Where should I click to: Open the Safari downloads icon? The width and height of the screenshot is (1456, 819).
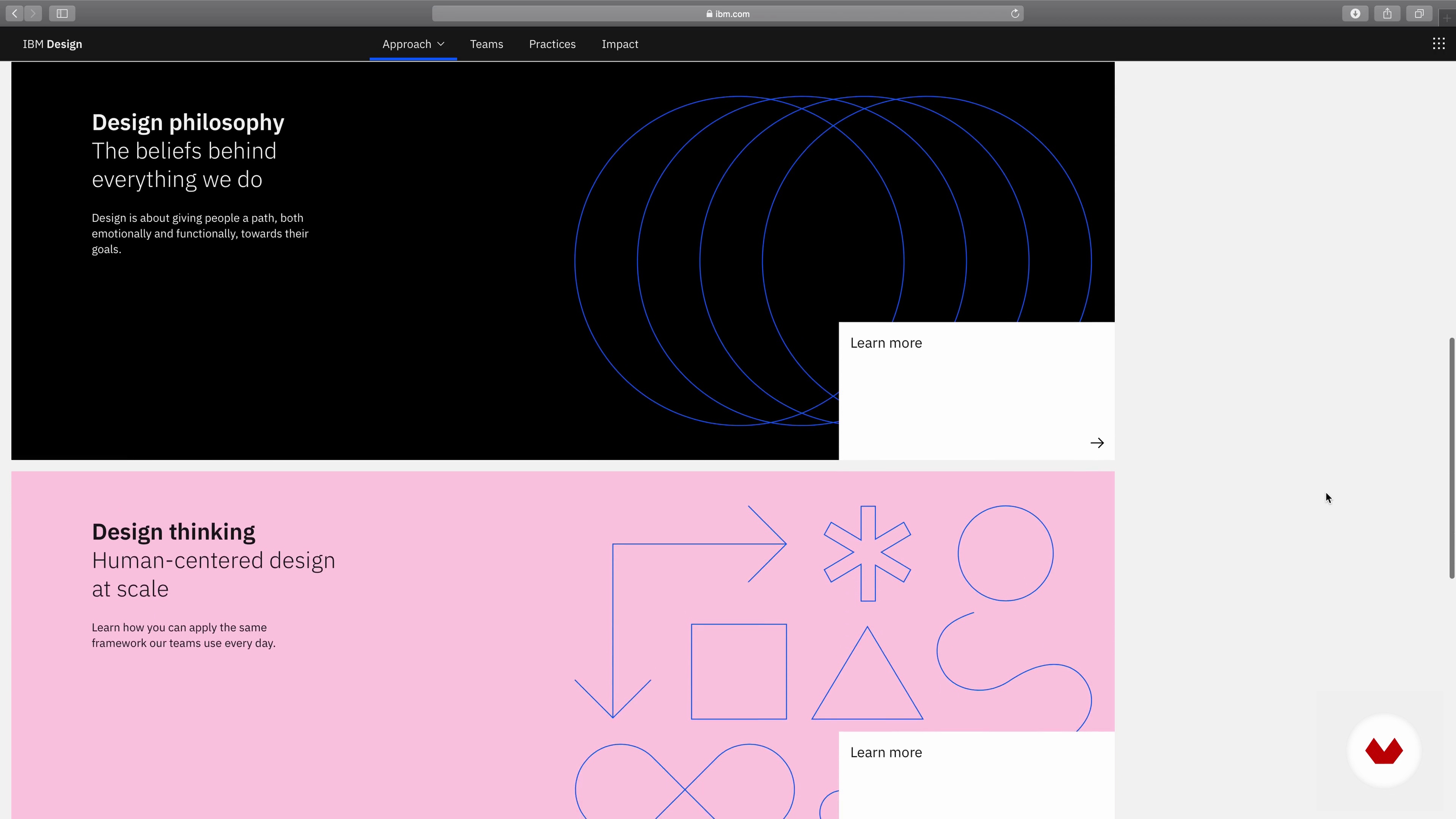tap(1355, 14)
